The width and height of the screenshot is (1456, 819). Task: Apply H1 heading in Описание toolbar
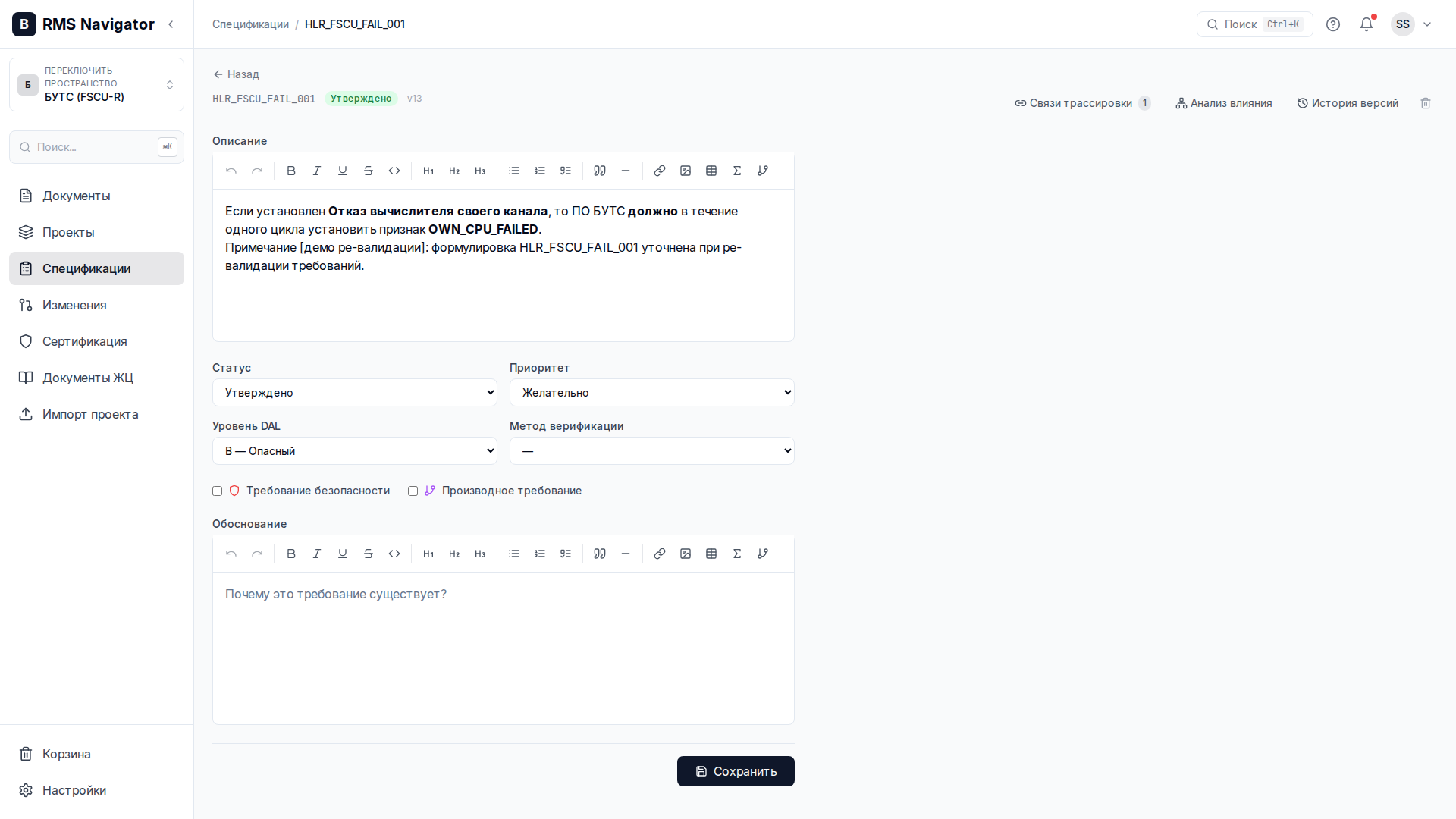click(428, 171)
